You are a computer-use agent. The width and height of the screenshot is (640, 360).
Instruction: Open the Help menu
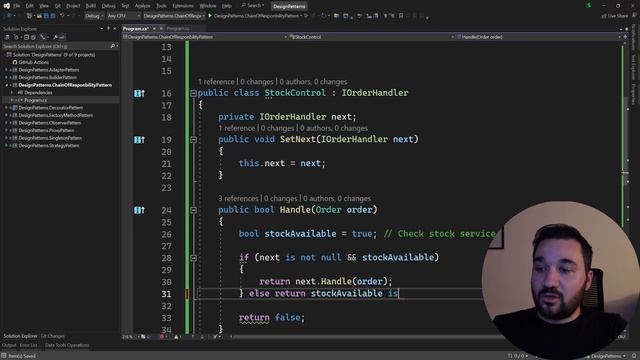pyautogui.click(x=227, y=6)
